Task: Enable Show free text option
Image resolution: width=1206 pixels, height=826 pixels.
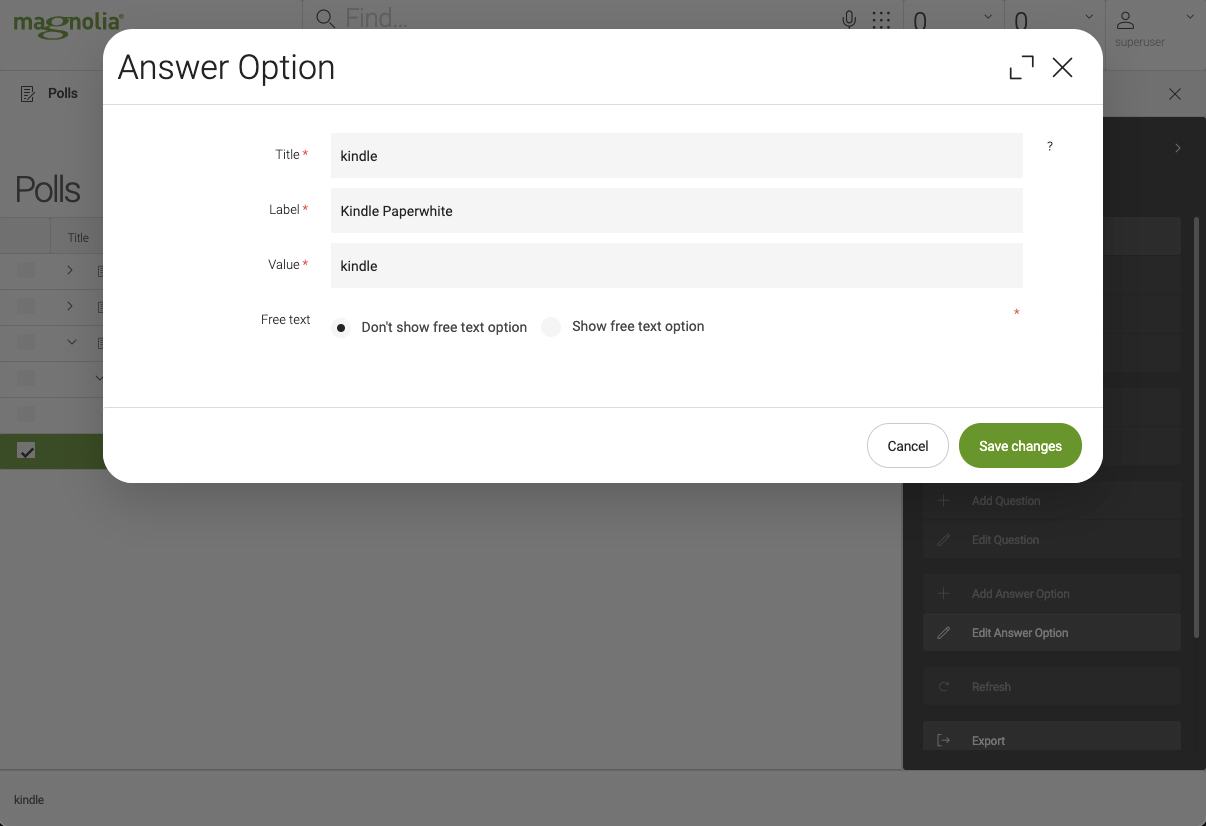Action: (x=551, y=327)
